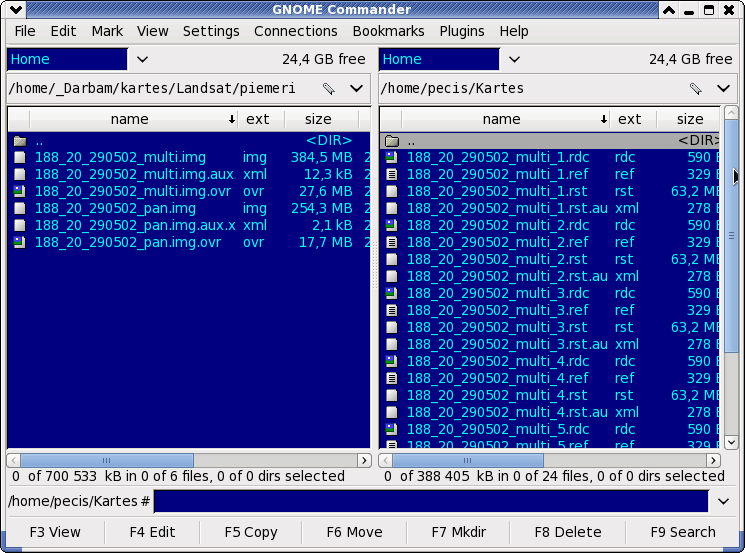Click left panel horizontal scroll right arrow
Screen dimensions: 745x553
point(364,460)
